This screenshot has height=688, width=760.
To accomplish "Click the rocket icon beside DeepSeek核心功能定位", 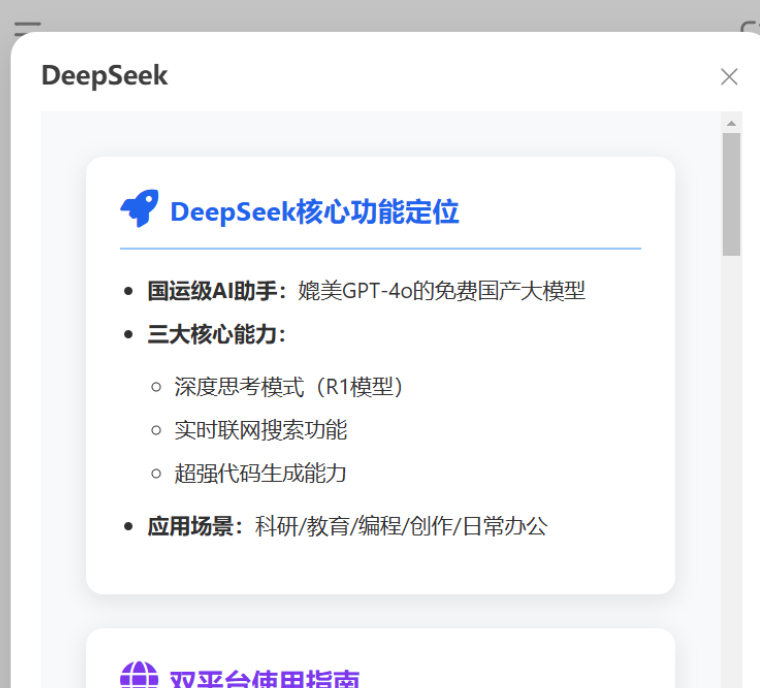I will 140,208.
